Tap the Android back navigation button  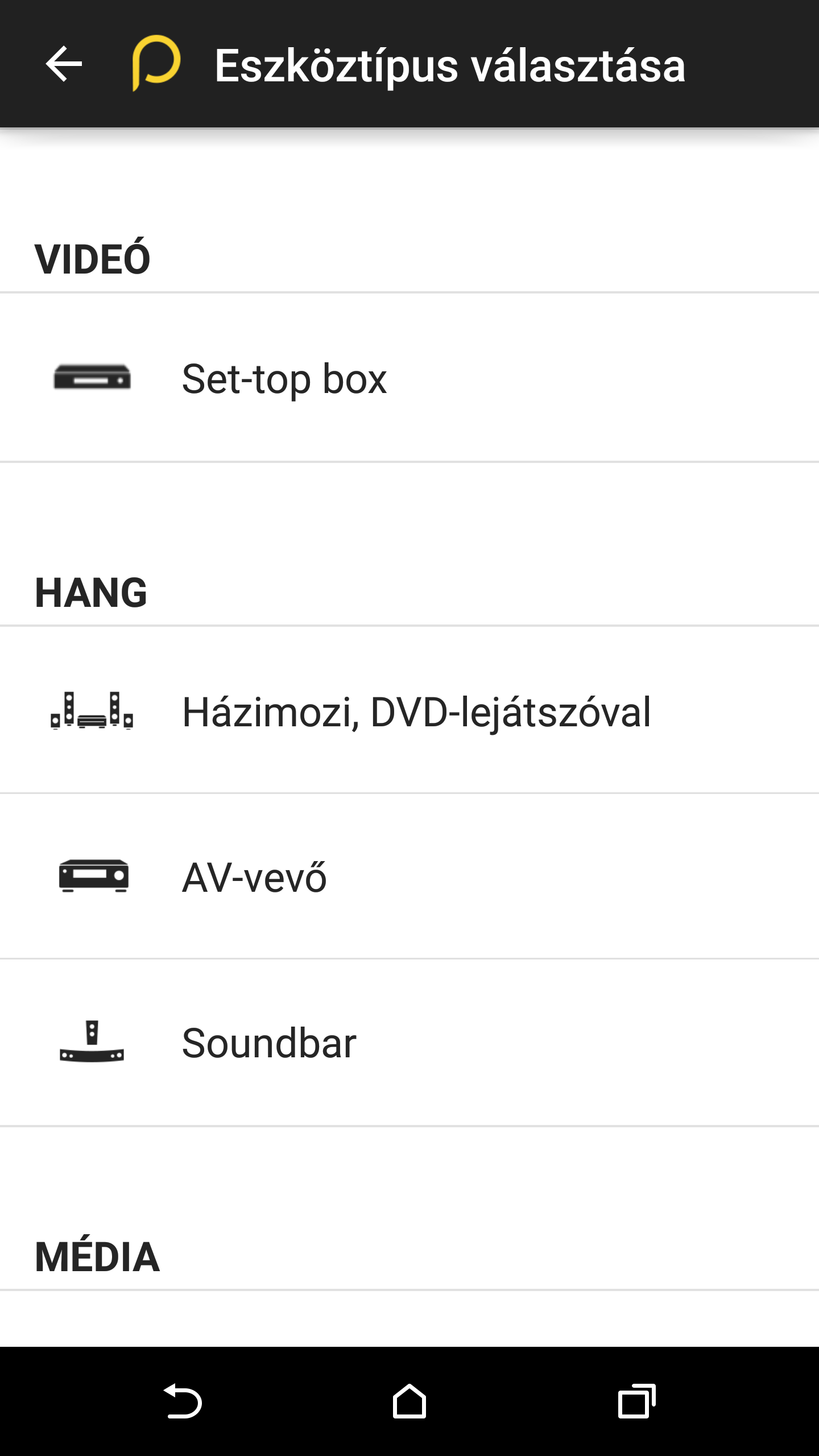183,1401
